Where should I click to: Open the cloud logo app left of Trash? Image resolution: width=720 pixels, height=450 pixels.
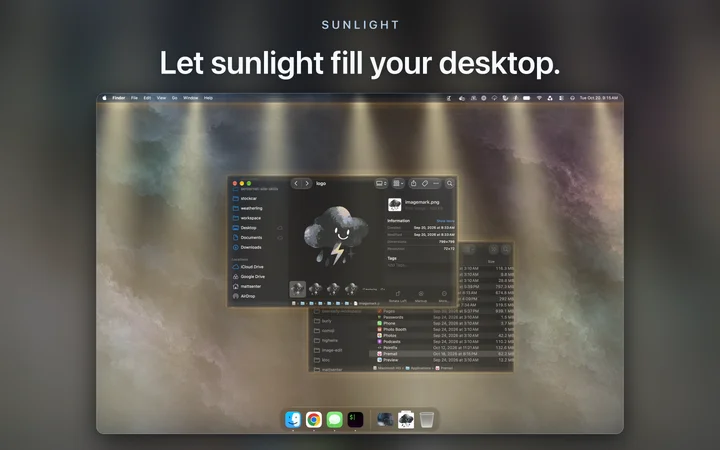(406, 419)
